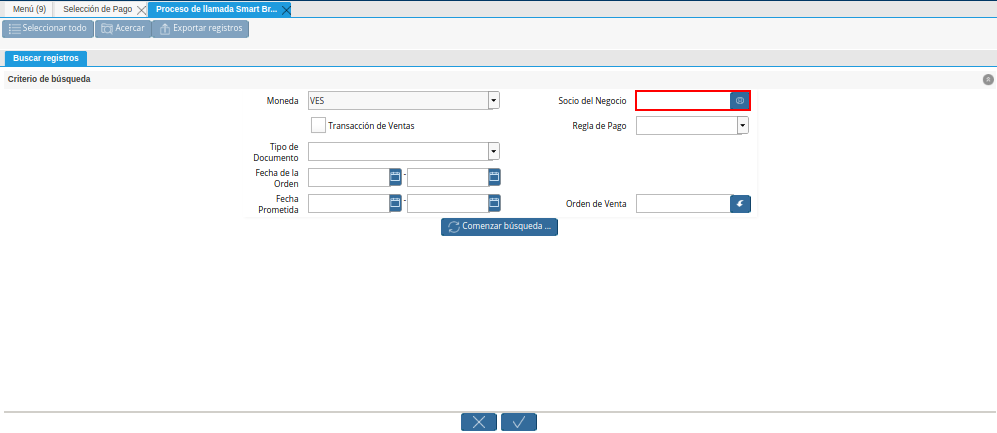Screen dimensions: 997x433
Task: Click the Fecha Prometida end date field
Action: pyautogui.click(x=448, y=203)
